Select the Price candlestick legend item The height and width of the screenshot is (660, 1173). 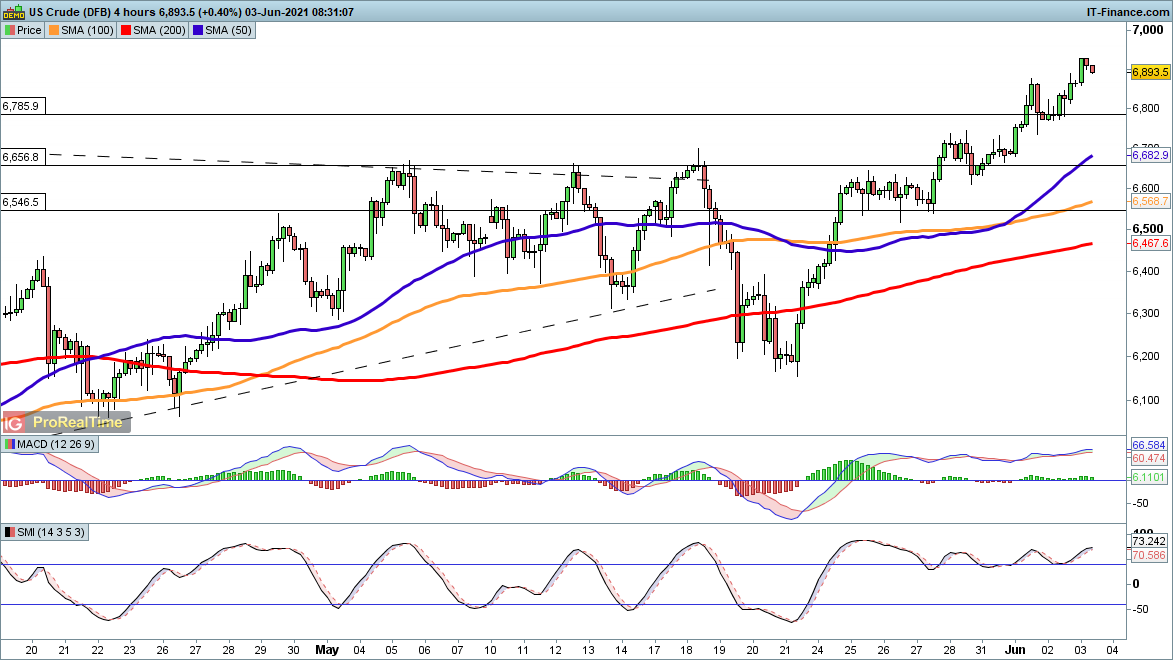pyautogui.click(x=23, y=30)
